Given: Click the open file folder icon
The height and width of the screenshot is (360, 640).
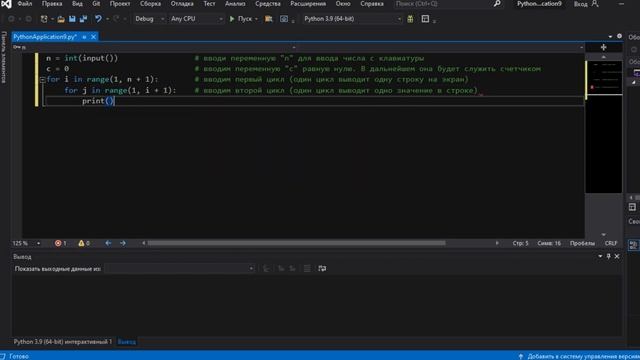Looking at the screenshot, I should pos(61,19).
